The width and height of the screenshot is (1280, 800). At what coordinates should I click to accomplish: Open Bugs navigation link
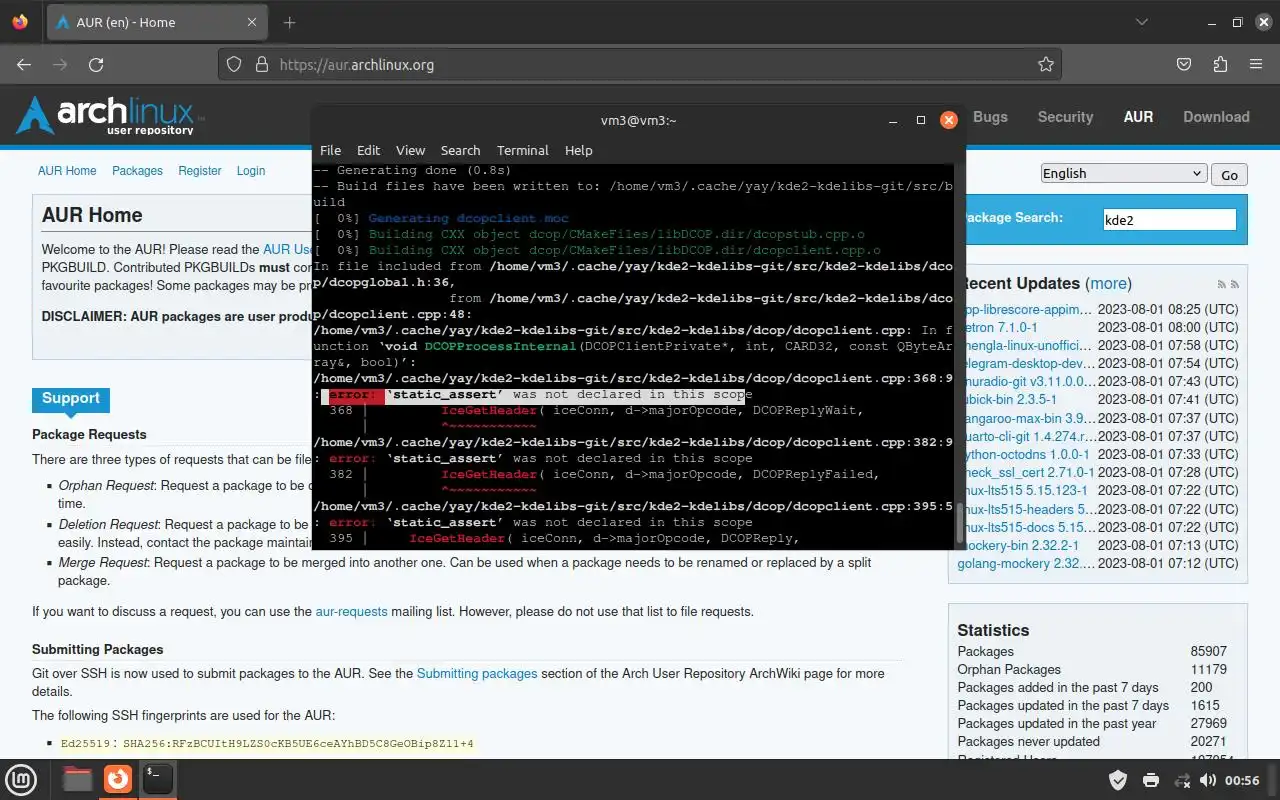(990, 117)
